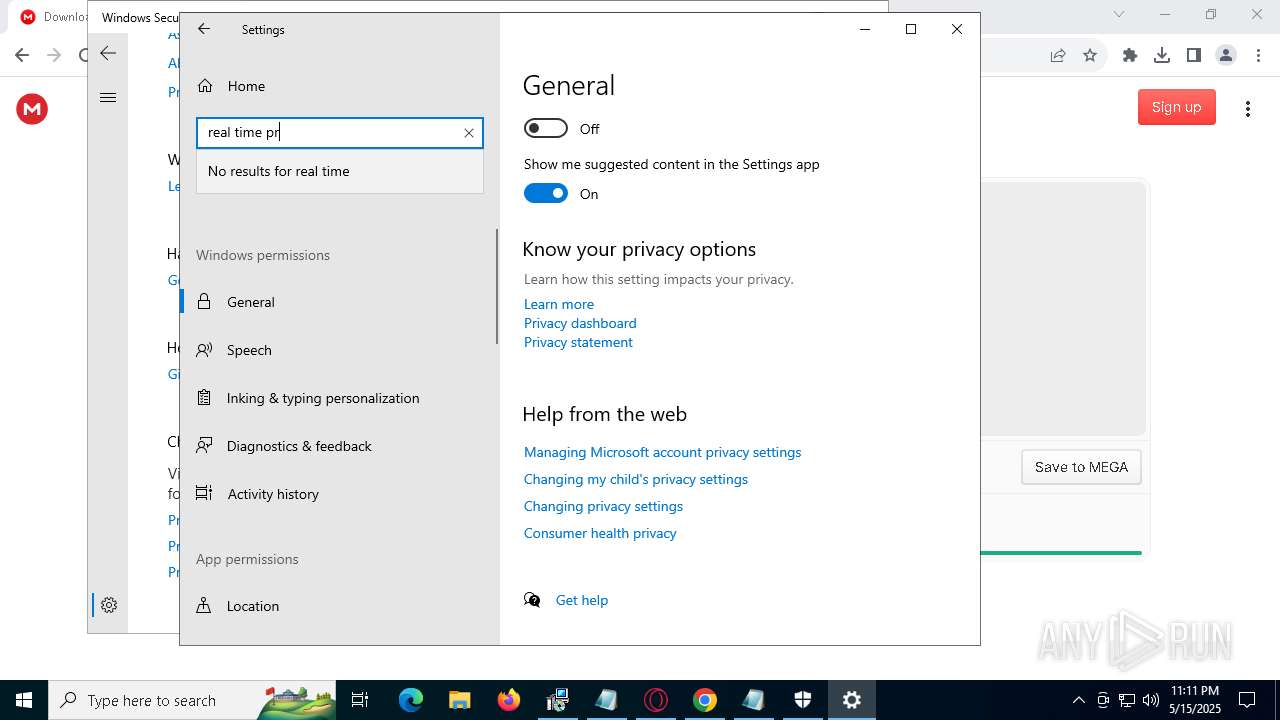The width and height of the screenshot is (1280, 720).
Task: Click the lock icon beside General
Action: click(204, 302)
